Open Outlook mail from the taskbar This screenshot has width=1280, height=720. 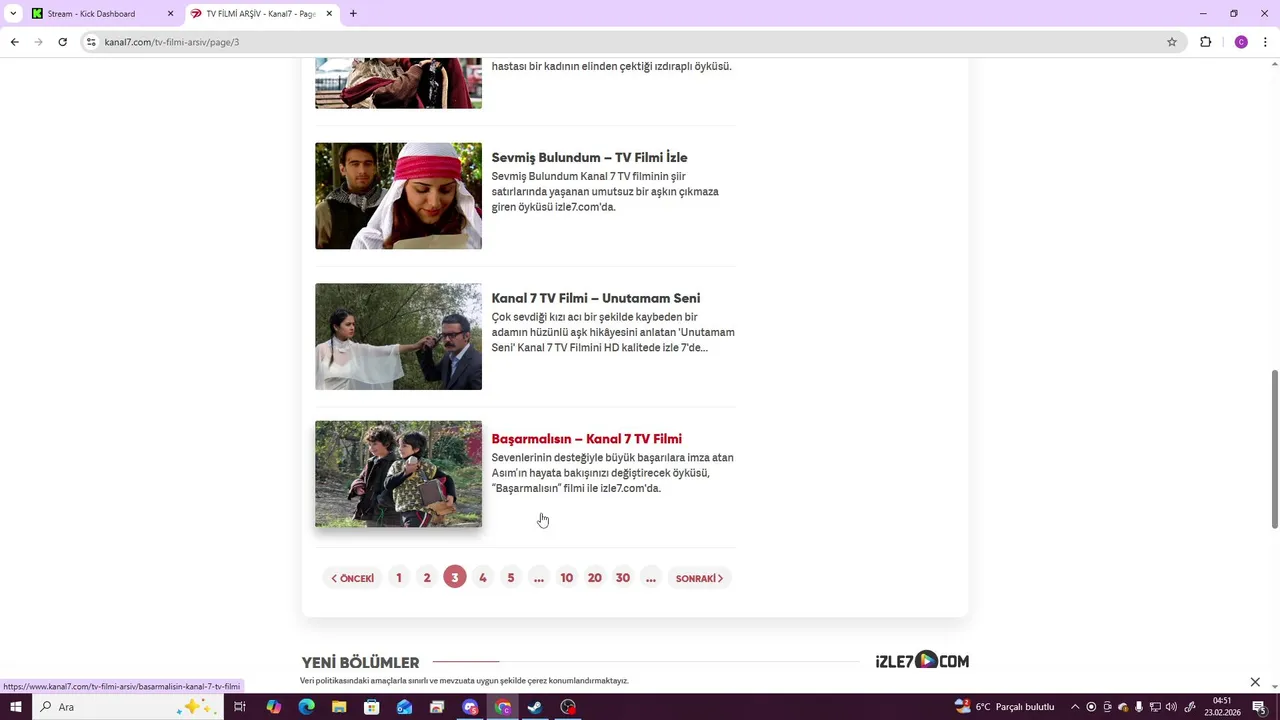(405, 707)
